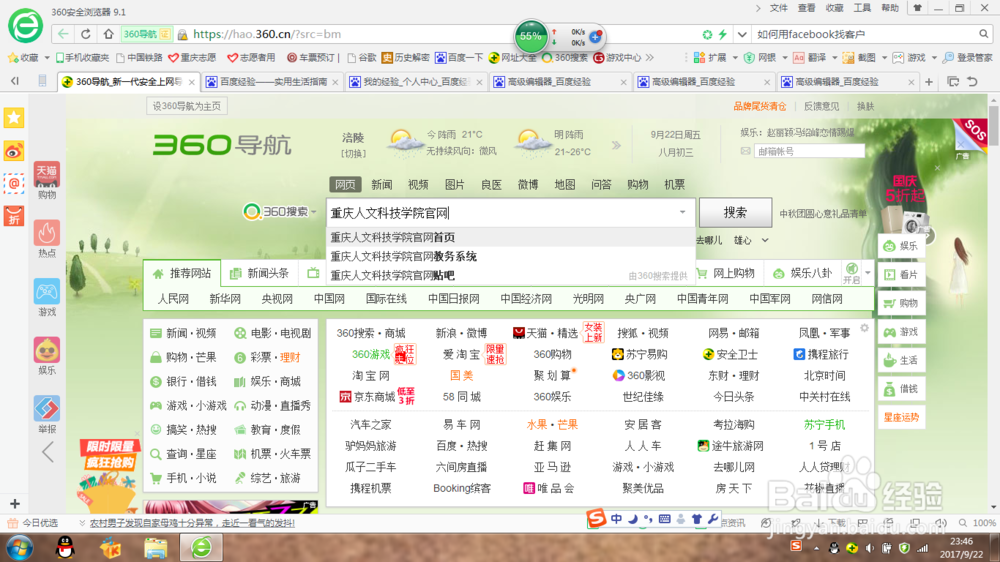Expand more bookmarks with the double chevron
1000x562 pixels.
pos(649,57)
